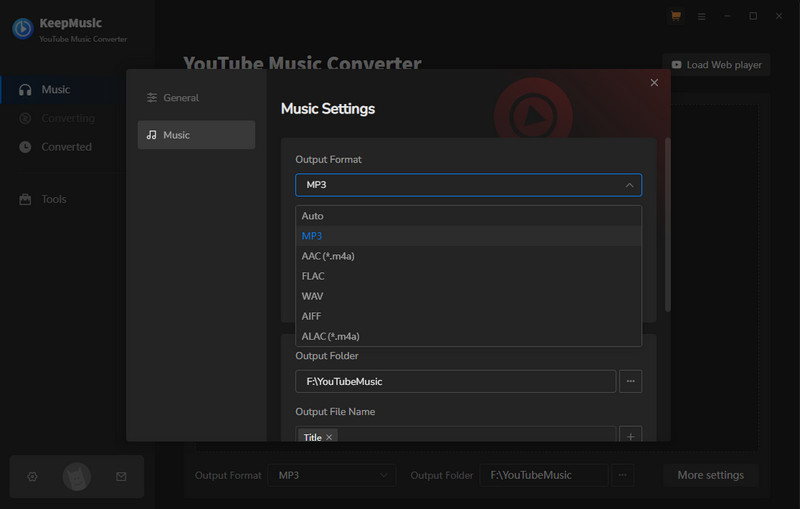
Task: Choose WAV output format
Action: pos(468,296)
